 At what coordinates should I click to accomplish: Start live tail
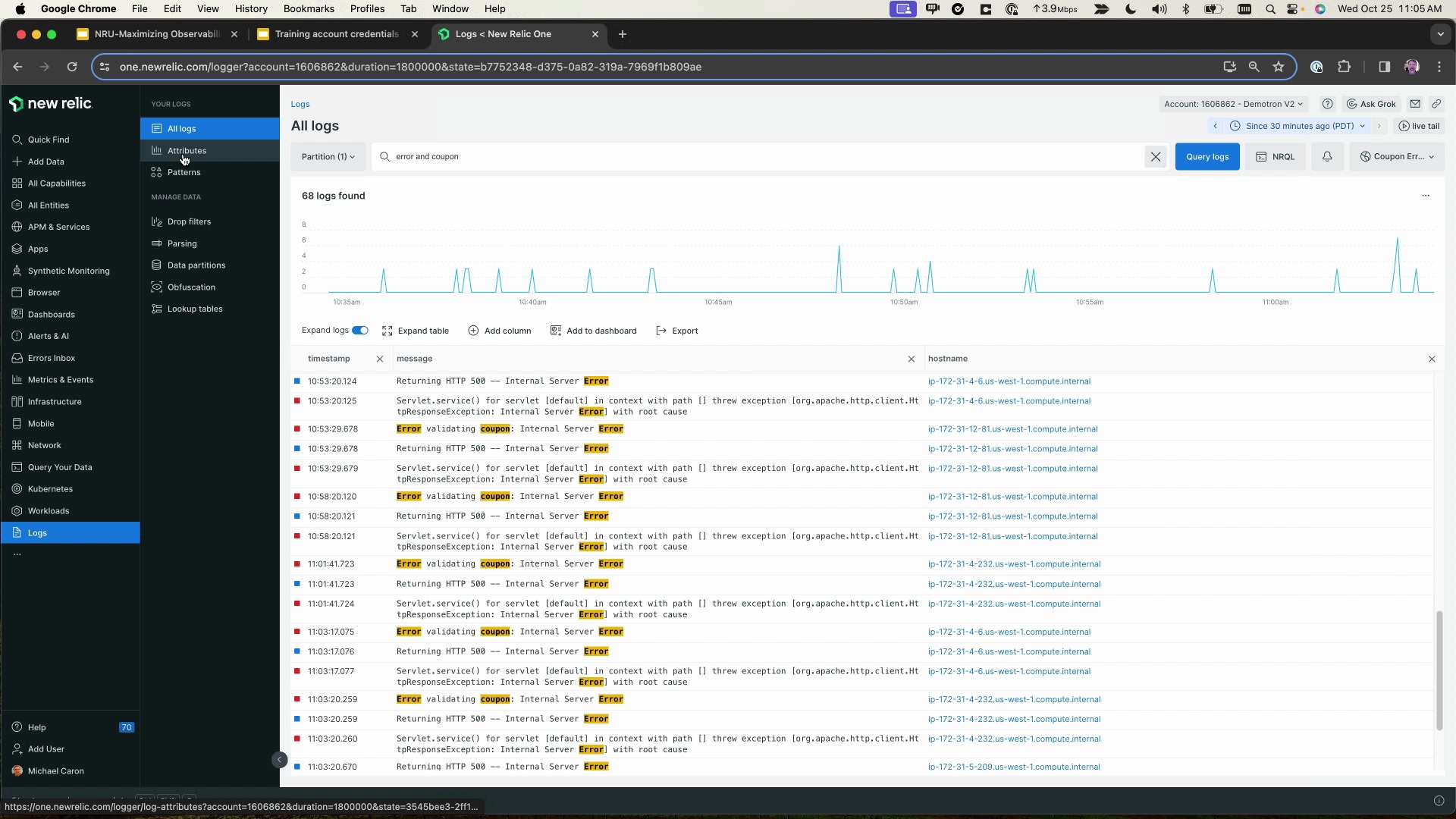[x=1419, y=127]
